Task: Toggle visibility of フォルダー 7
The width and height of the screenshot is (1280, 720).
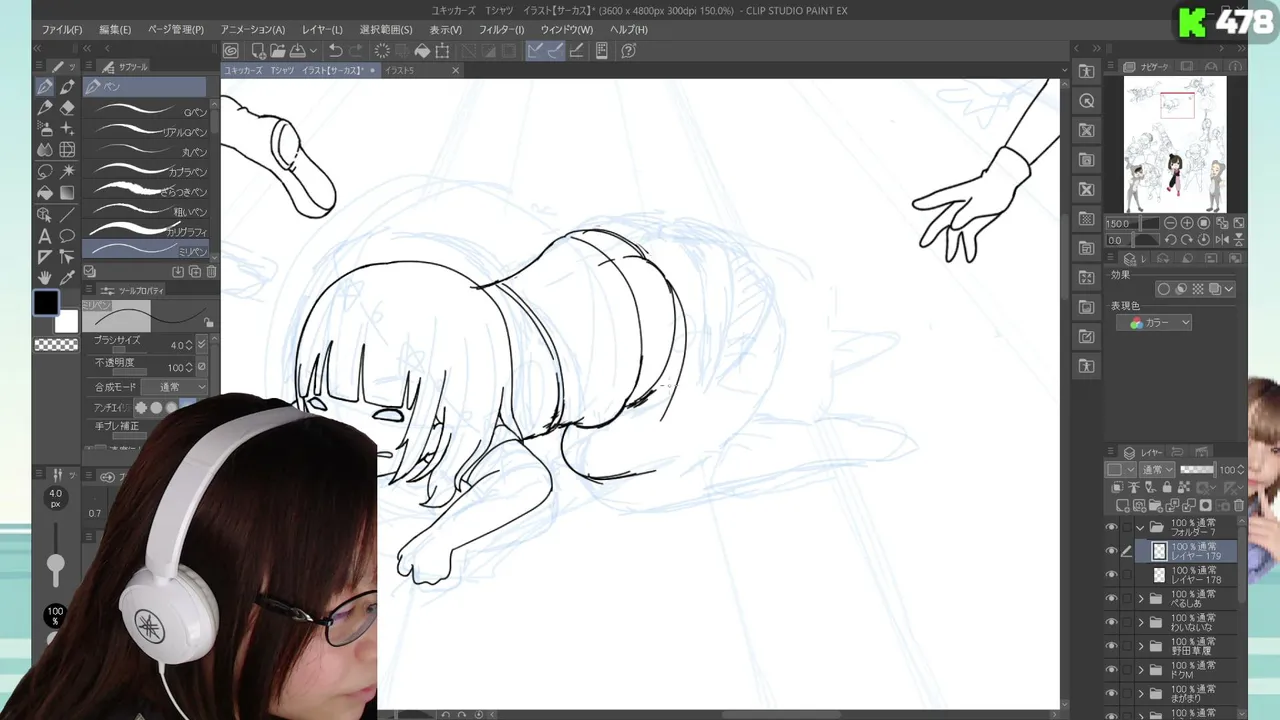Action: 1111,527
